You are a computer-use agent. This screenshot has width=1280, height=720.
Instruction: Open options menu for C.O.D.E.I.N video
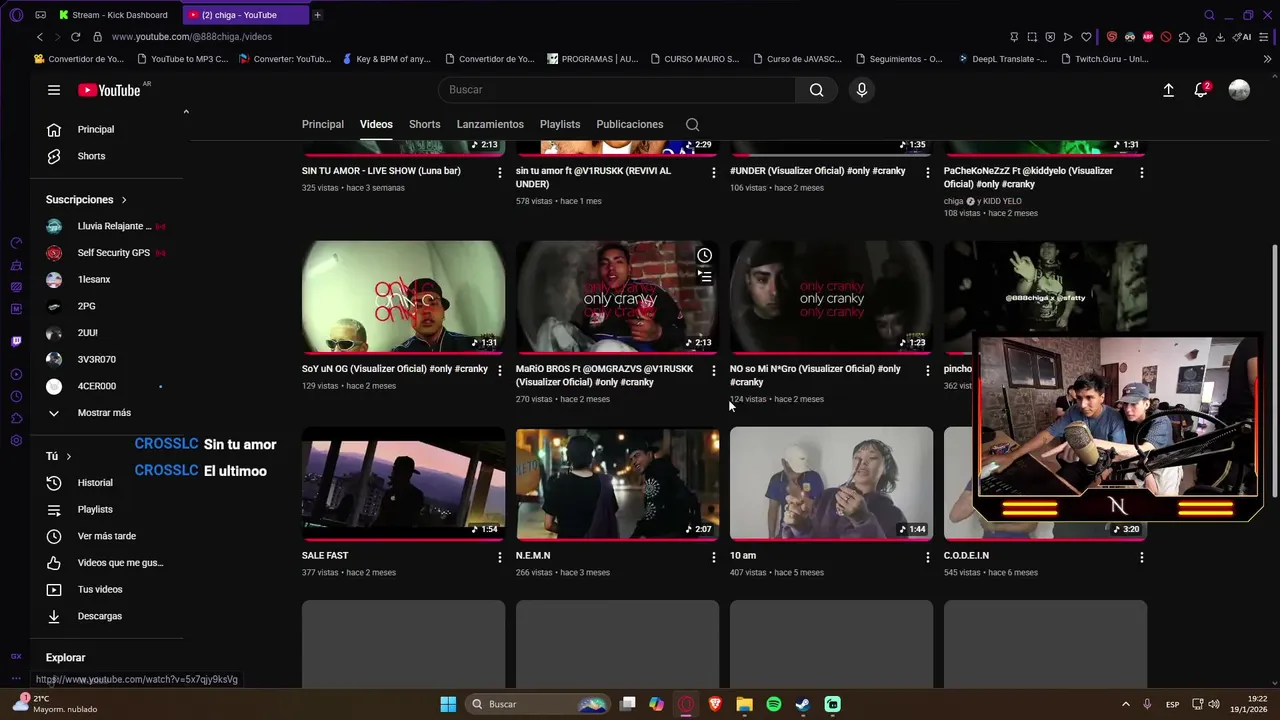tap(1141, 557)
